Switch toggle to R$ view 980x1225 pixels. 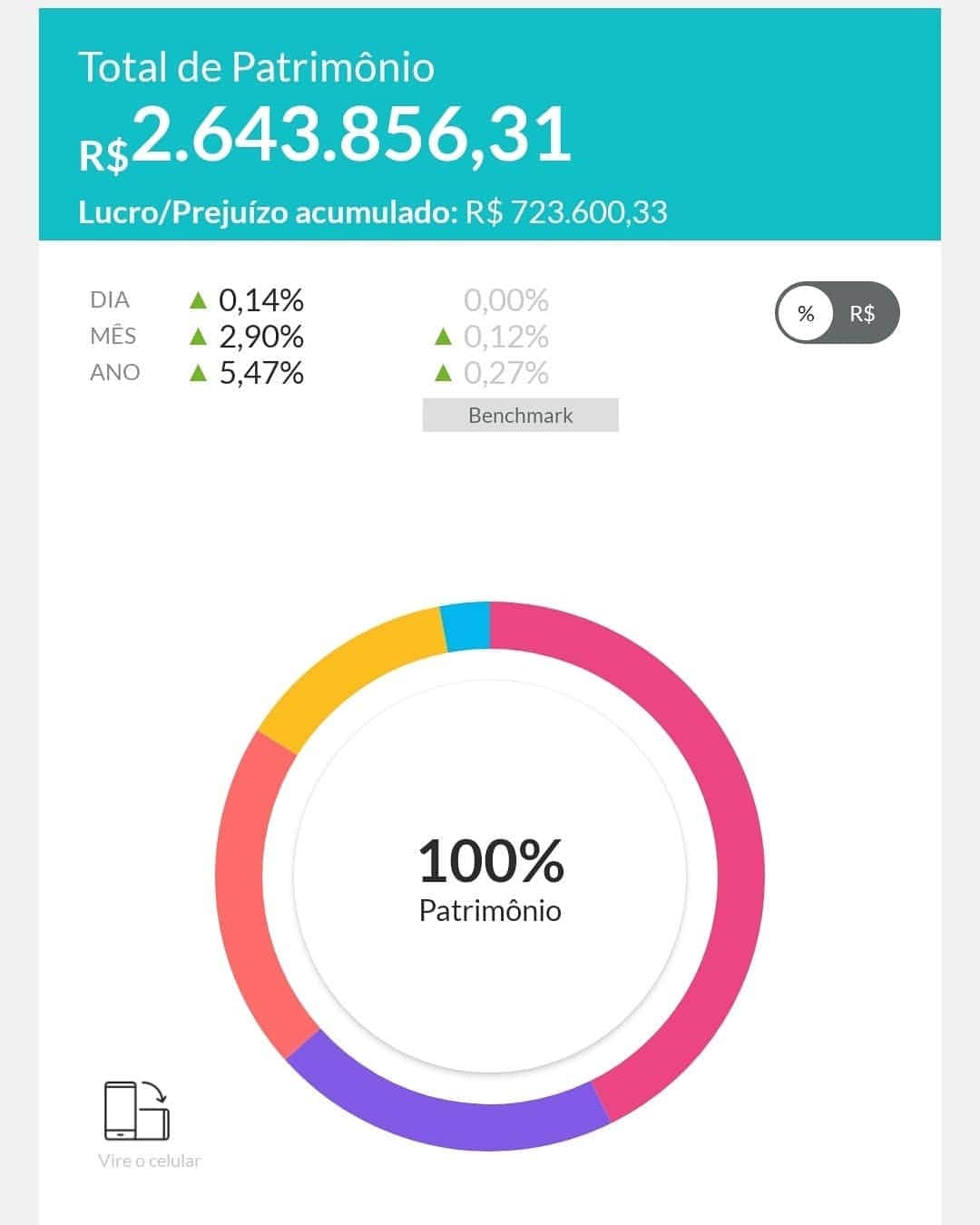point(862,314)
